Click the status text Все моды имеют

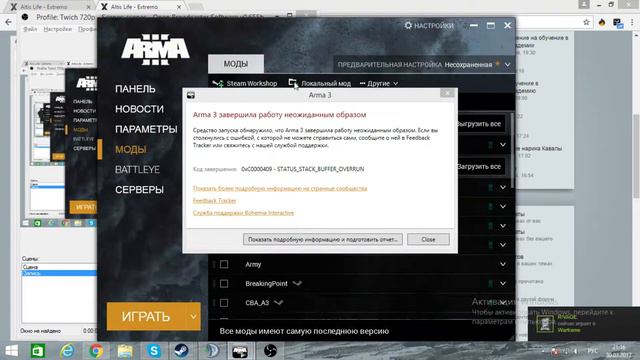(x=304, y=331)
